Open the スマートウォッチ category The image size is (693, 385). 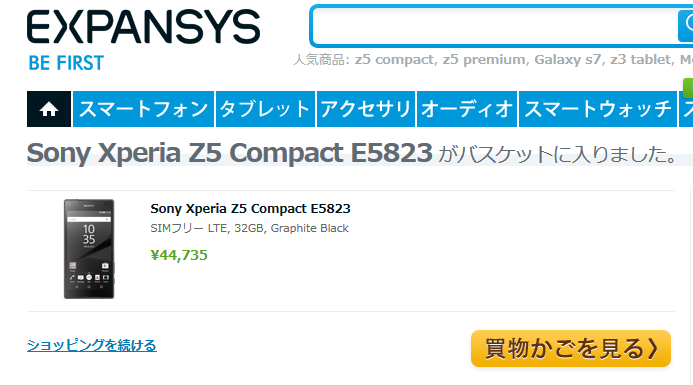click(598, 109)
